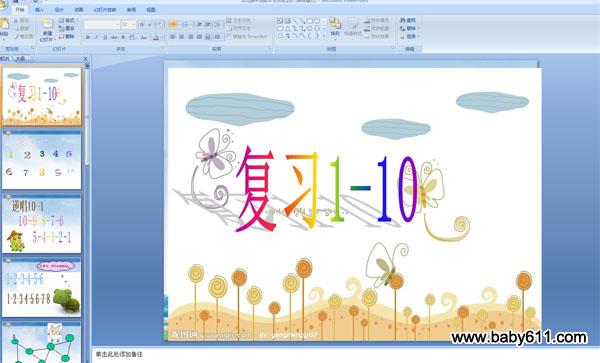Switch to the View (视图) tab
The height and width of the screenshot is (363, 600).
pos(150,10)
